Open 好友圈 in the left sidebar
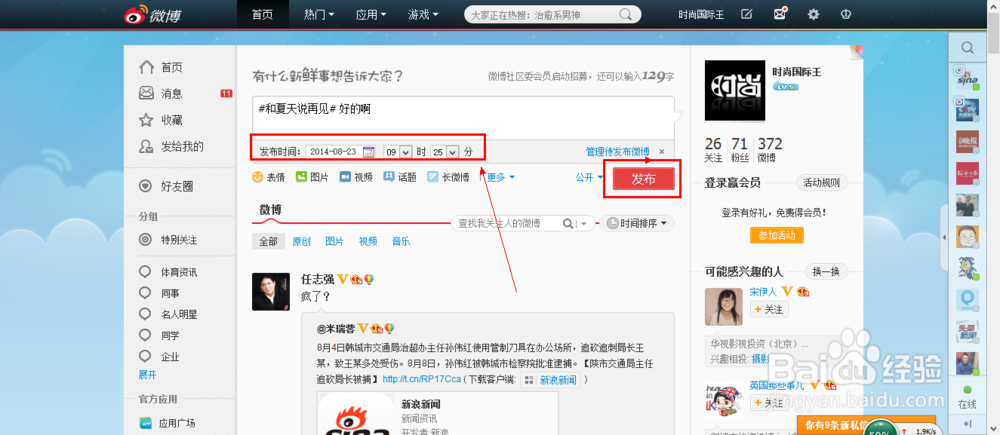Screen dimensions: 1000x435 click(166, 186)
